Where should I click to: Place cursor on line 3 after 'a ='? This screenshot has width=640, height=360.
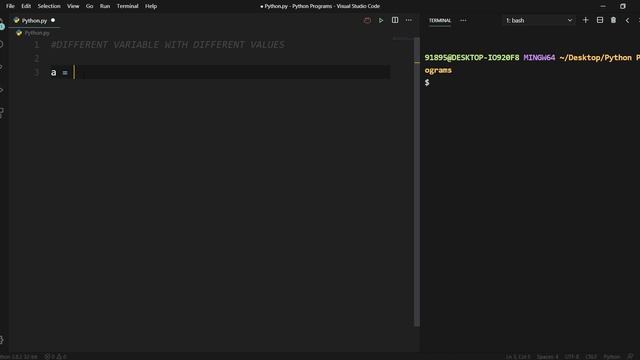coord(74,72)
